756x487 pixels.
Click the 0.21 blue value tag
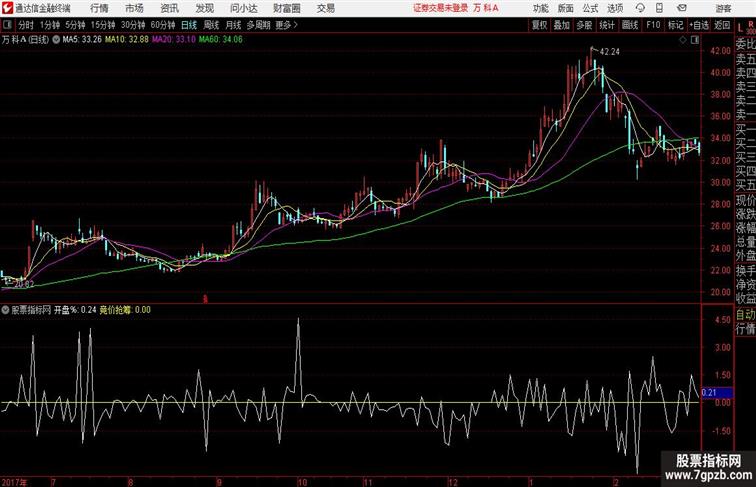coord(717,393)
